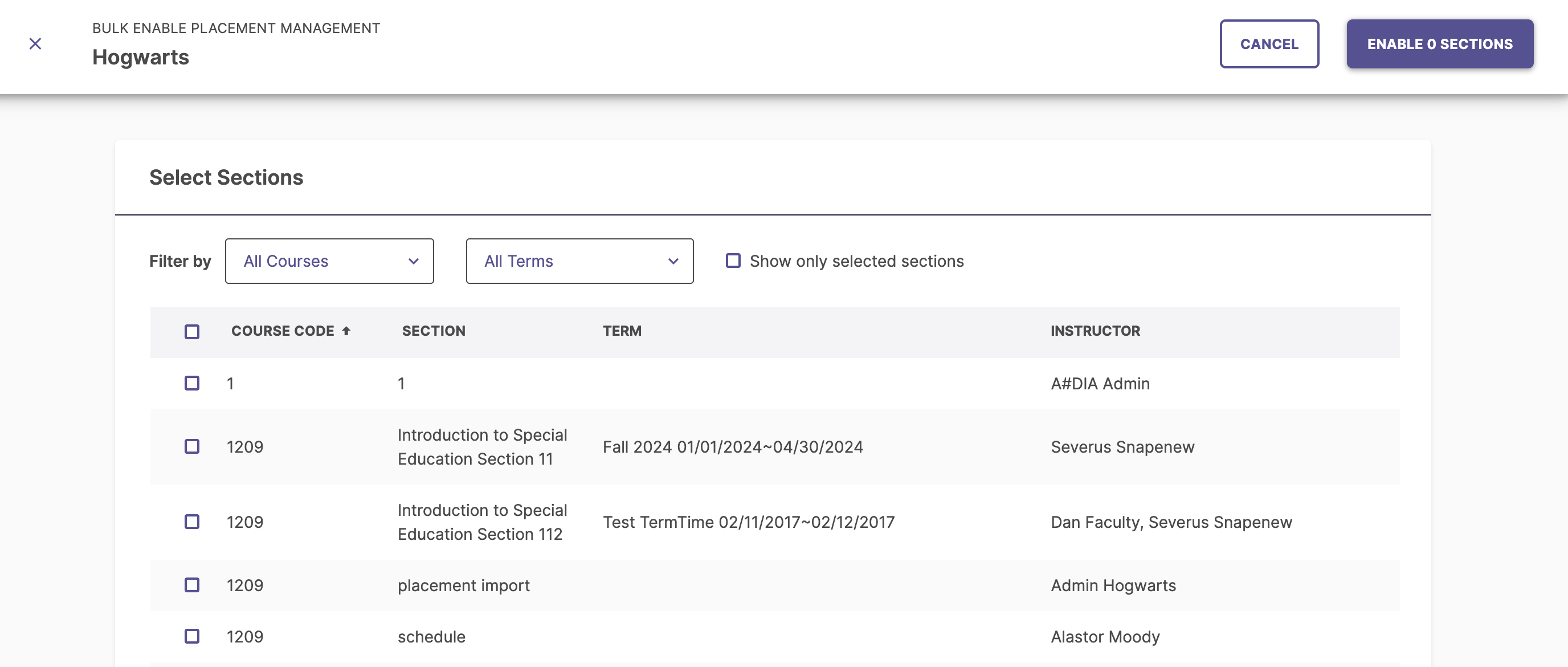
Task: Click the Course Code column header label
Action: pos(283,331)
